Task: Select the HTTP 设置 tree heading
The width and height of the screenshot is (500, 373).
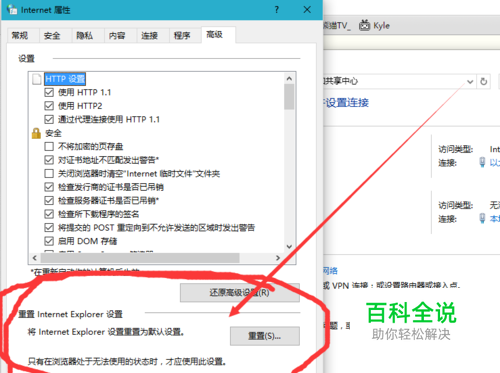Action: coord(65,79)
